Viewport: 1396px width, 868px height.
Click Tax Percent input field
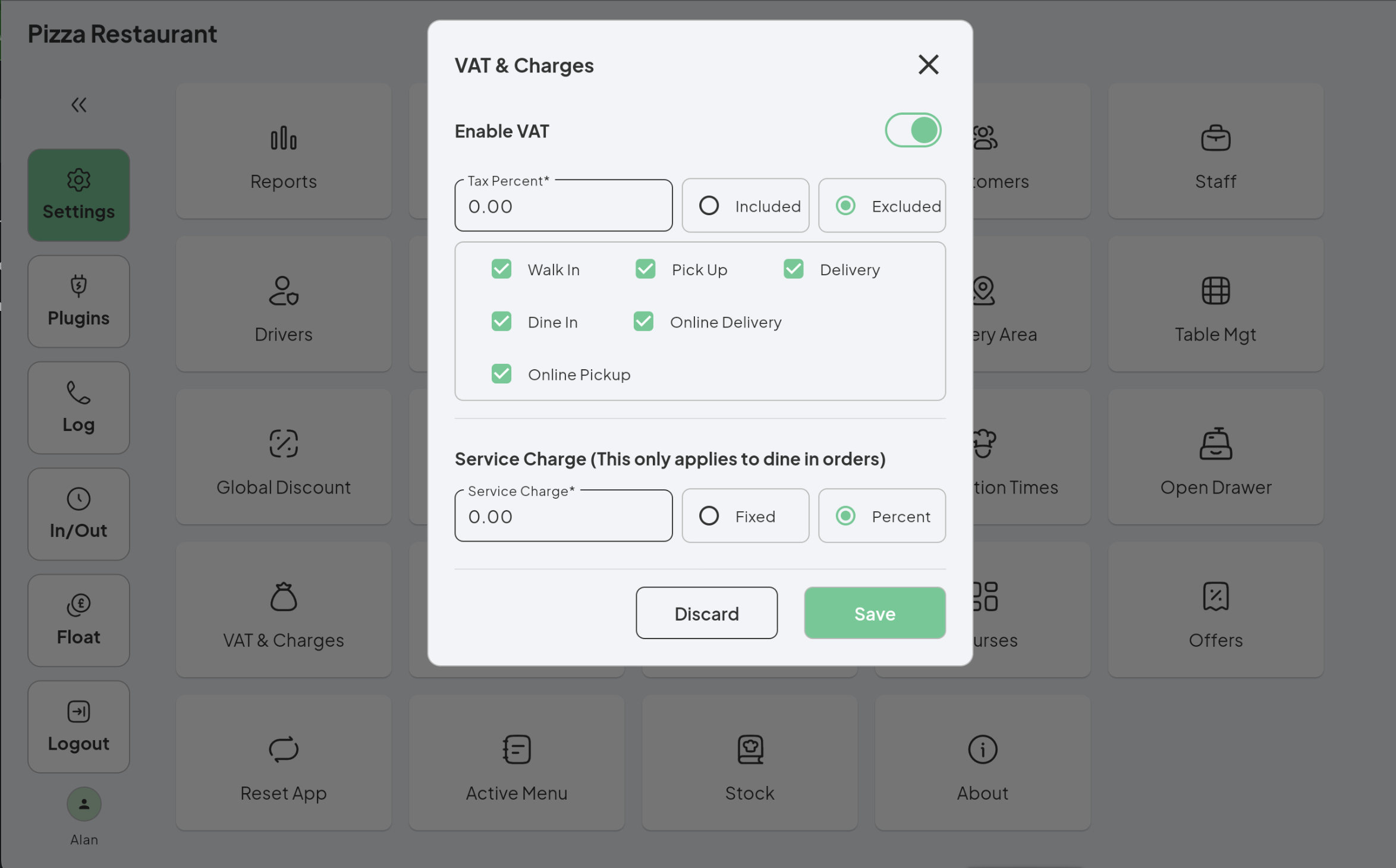(x=564, y=205)
